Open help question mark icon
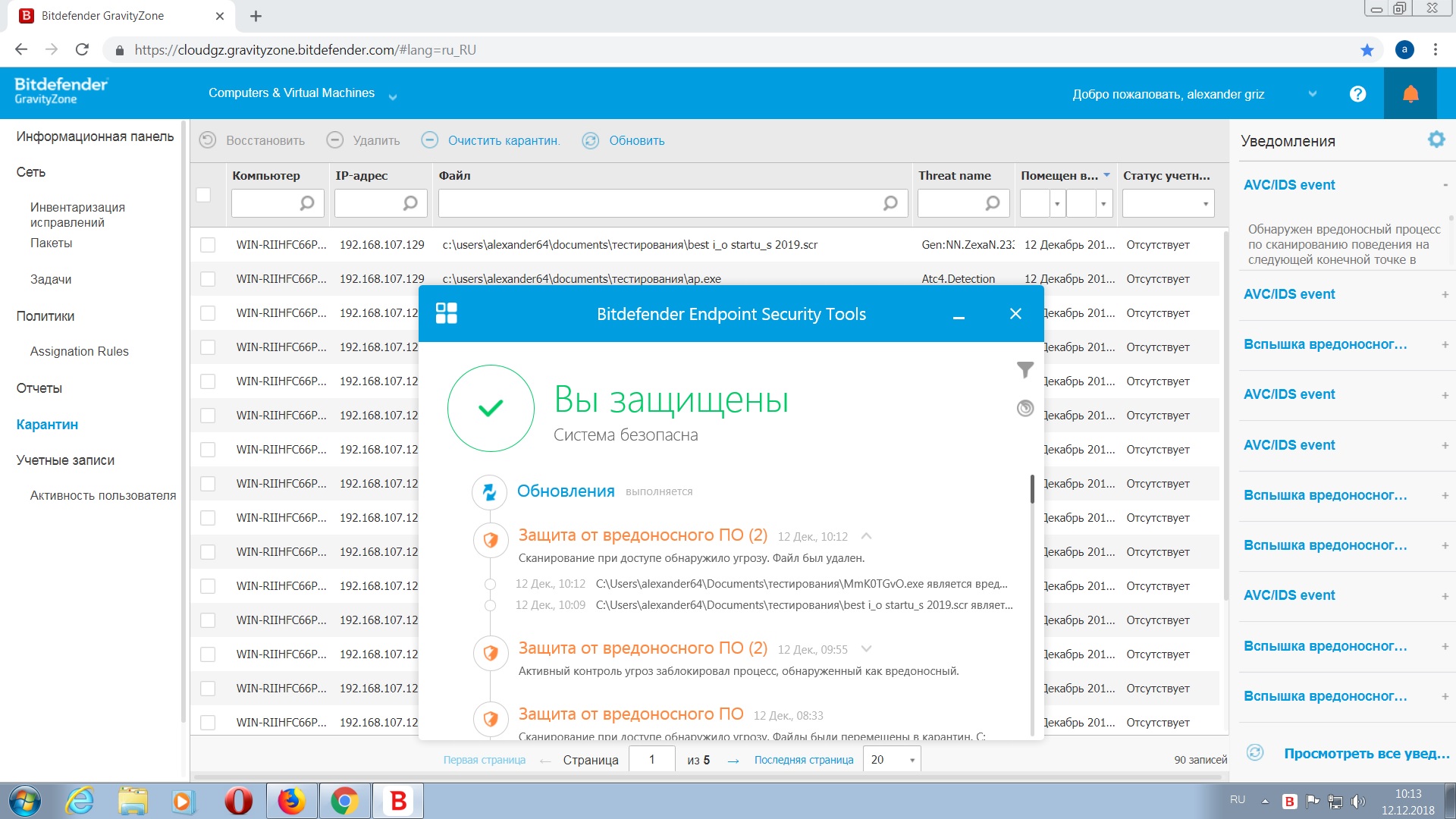 1357,94
